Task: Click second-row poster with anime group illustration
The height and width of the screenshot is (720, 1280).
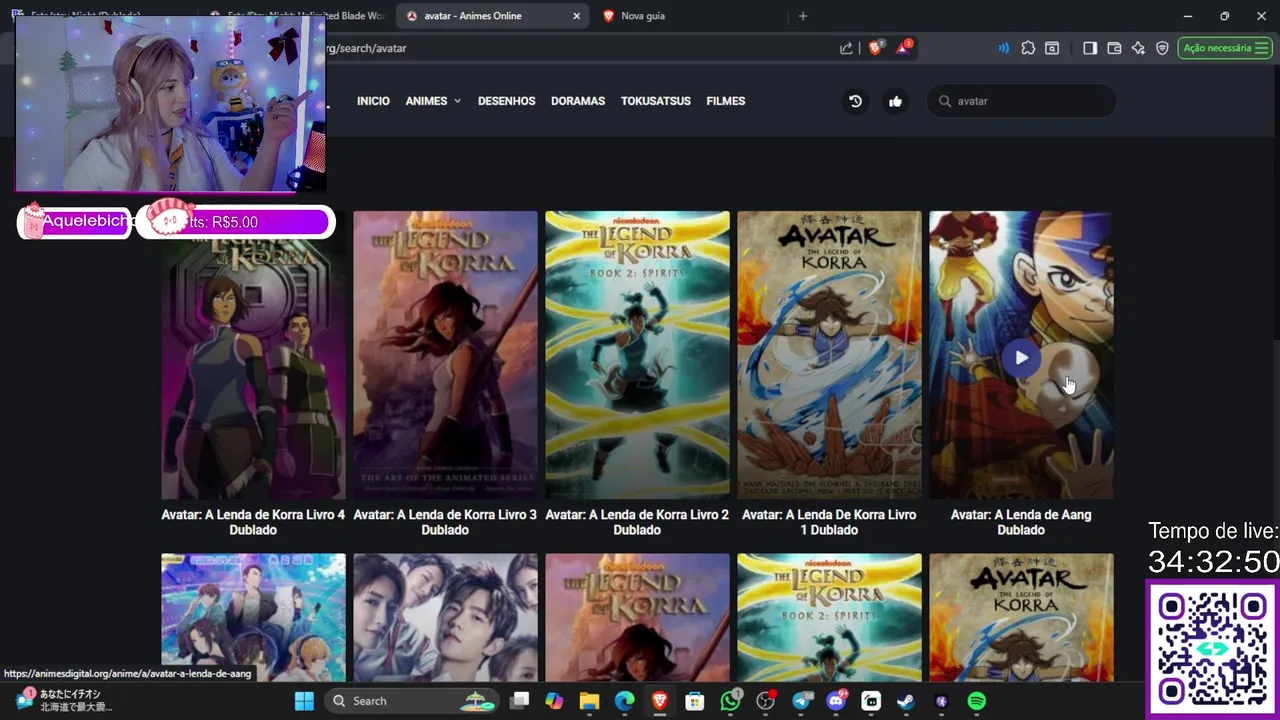Action: click(253, 617)
